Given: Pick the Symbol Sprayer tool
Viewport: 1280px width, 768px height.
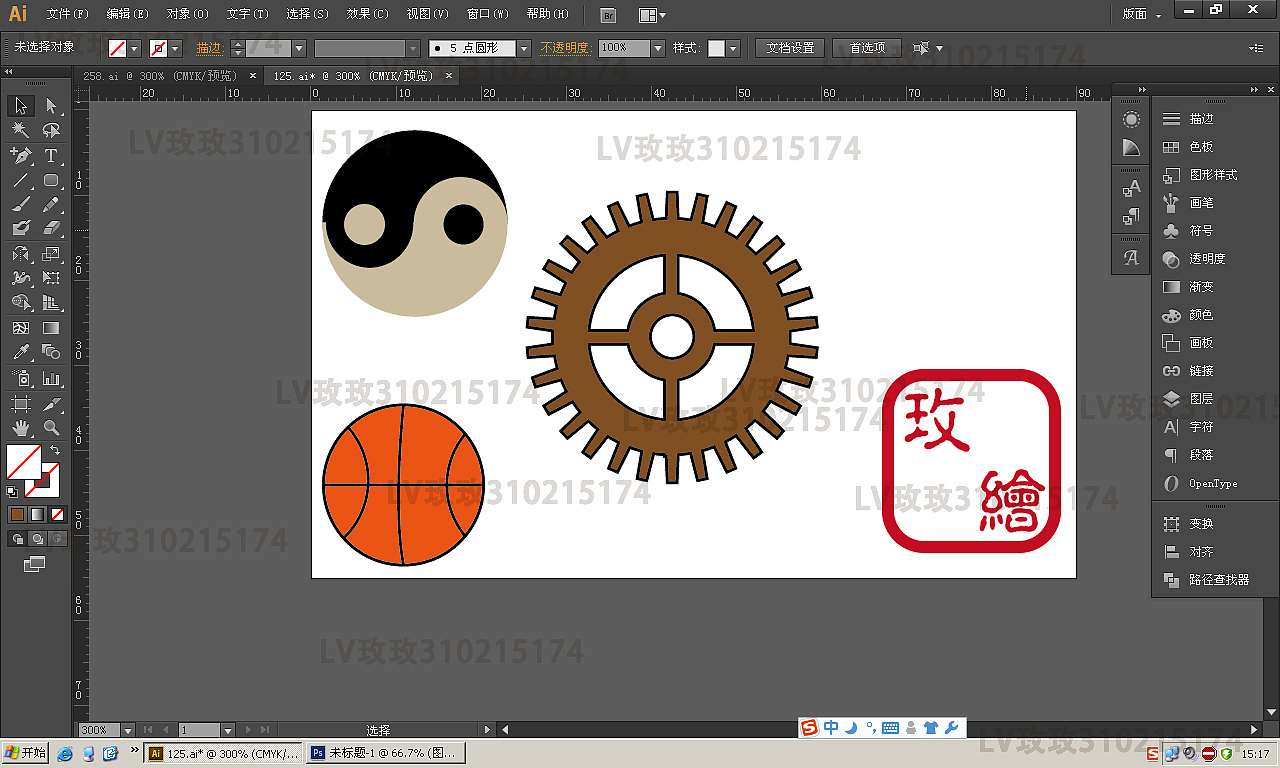Looking at the screenshot, I should (x=21, y=379).
